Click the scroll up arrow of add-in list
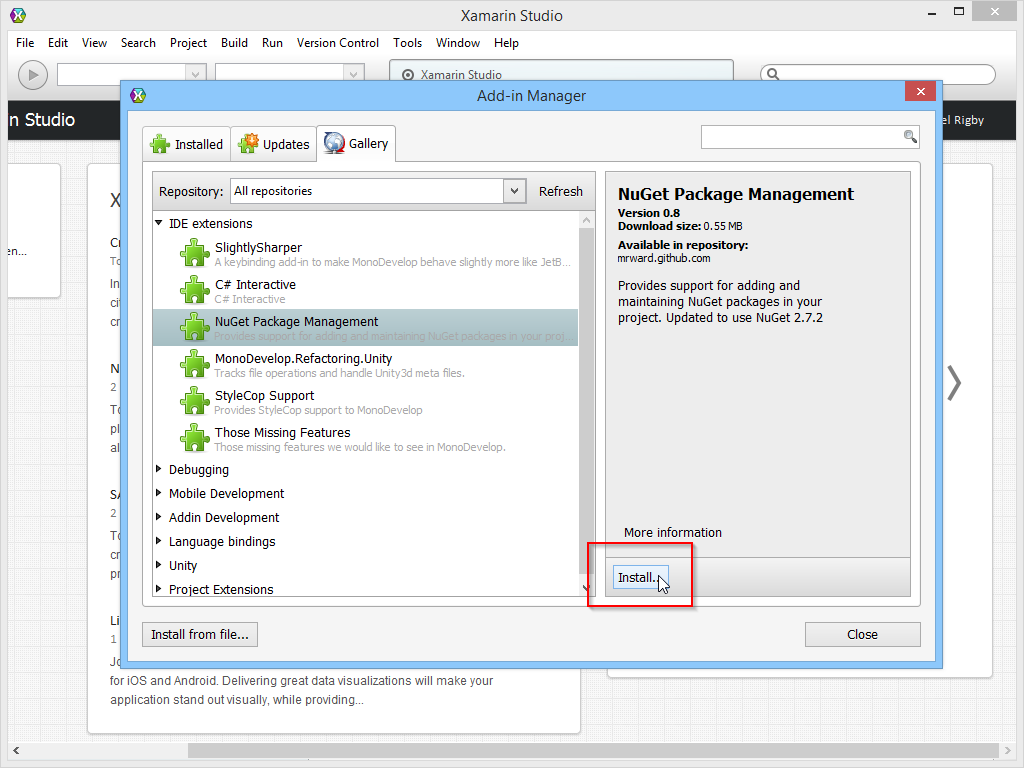The image size is (1024, 768). [x=586, y=221]
